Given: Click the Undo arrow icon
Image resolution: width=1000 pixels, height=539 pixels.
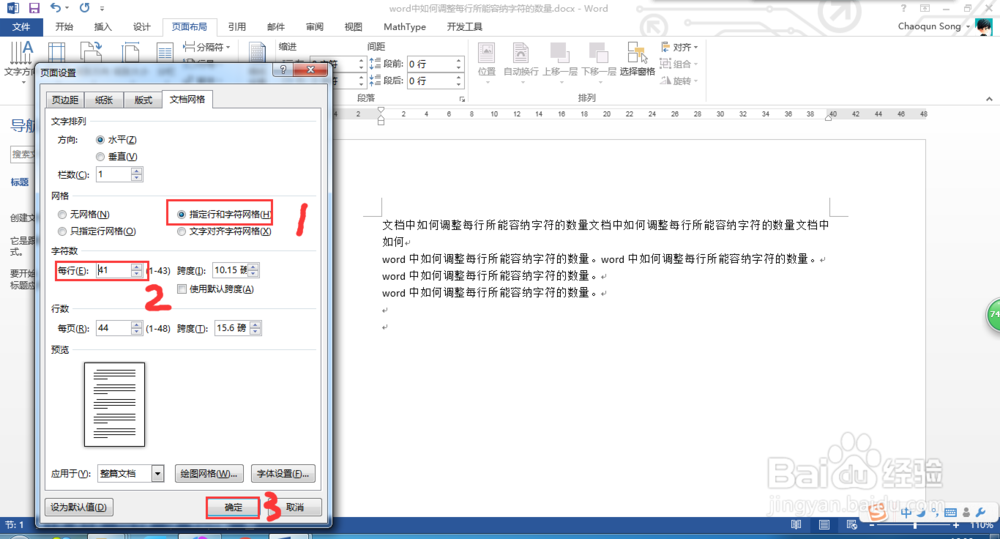Looking at the screenshot, I should [x=56, y=8].
